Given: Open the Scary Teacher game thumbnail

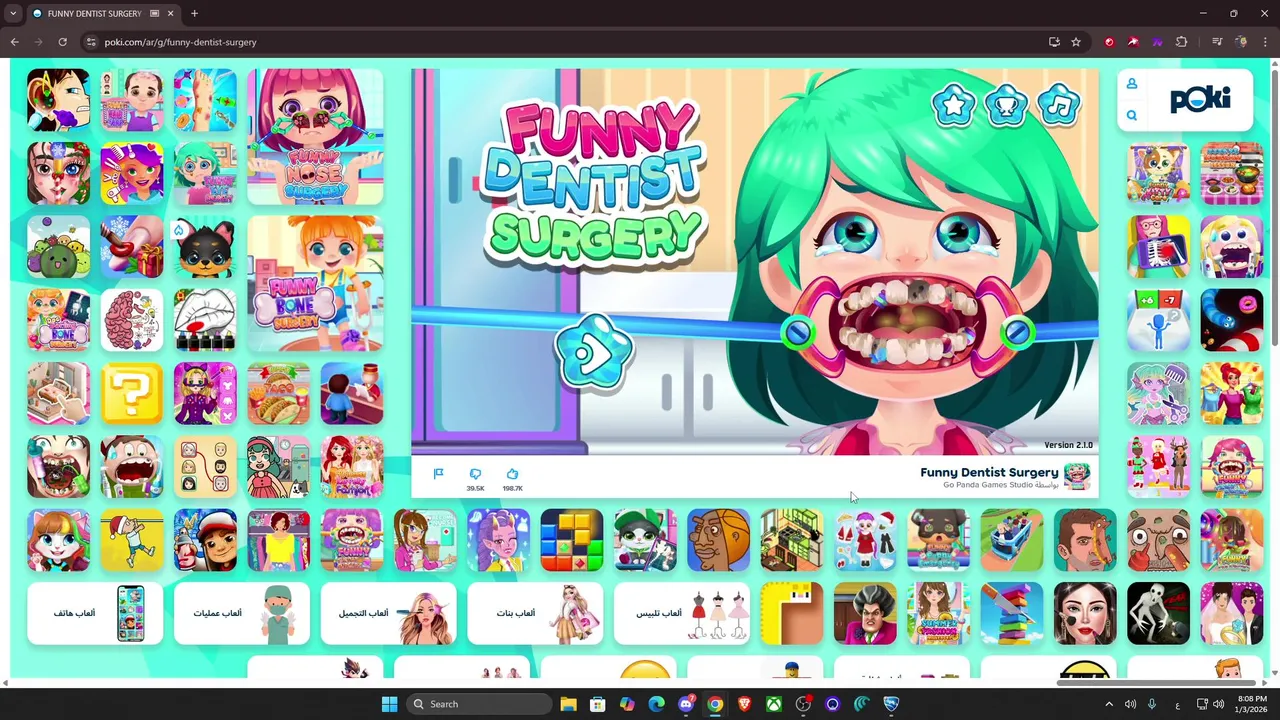Looking at the screenshot, I should coord(865,613).
